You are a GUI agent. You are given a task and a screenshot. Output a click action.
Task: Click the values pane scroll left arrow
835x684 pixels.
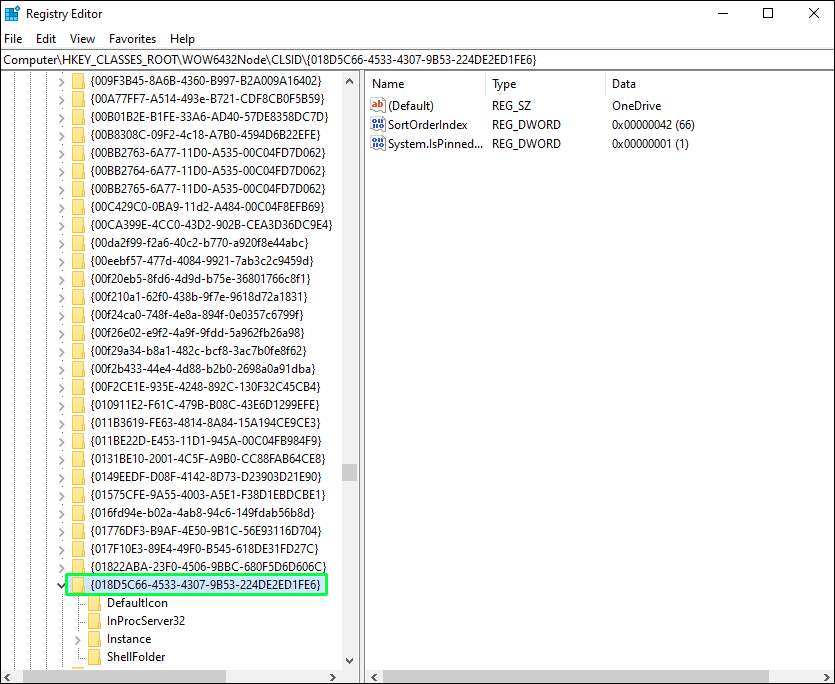coord(374,677)
